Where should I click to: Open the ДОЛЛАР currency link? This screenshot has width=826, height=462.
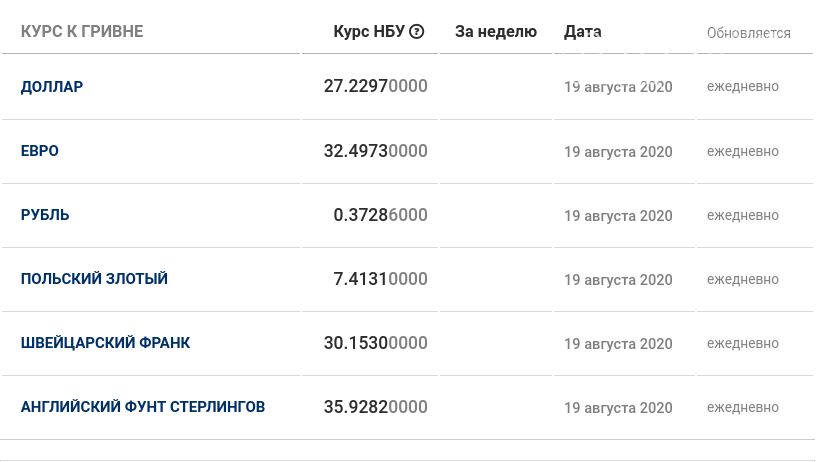click(52, 87)
